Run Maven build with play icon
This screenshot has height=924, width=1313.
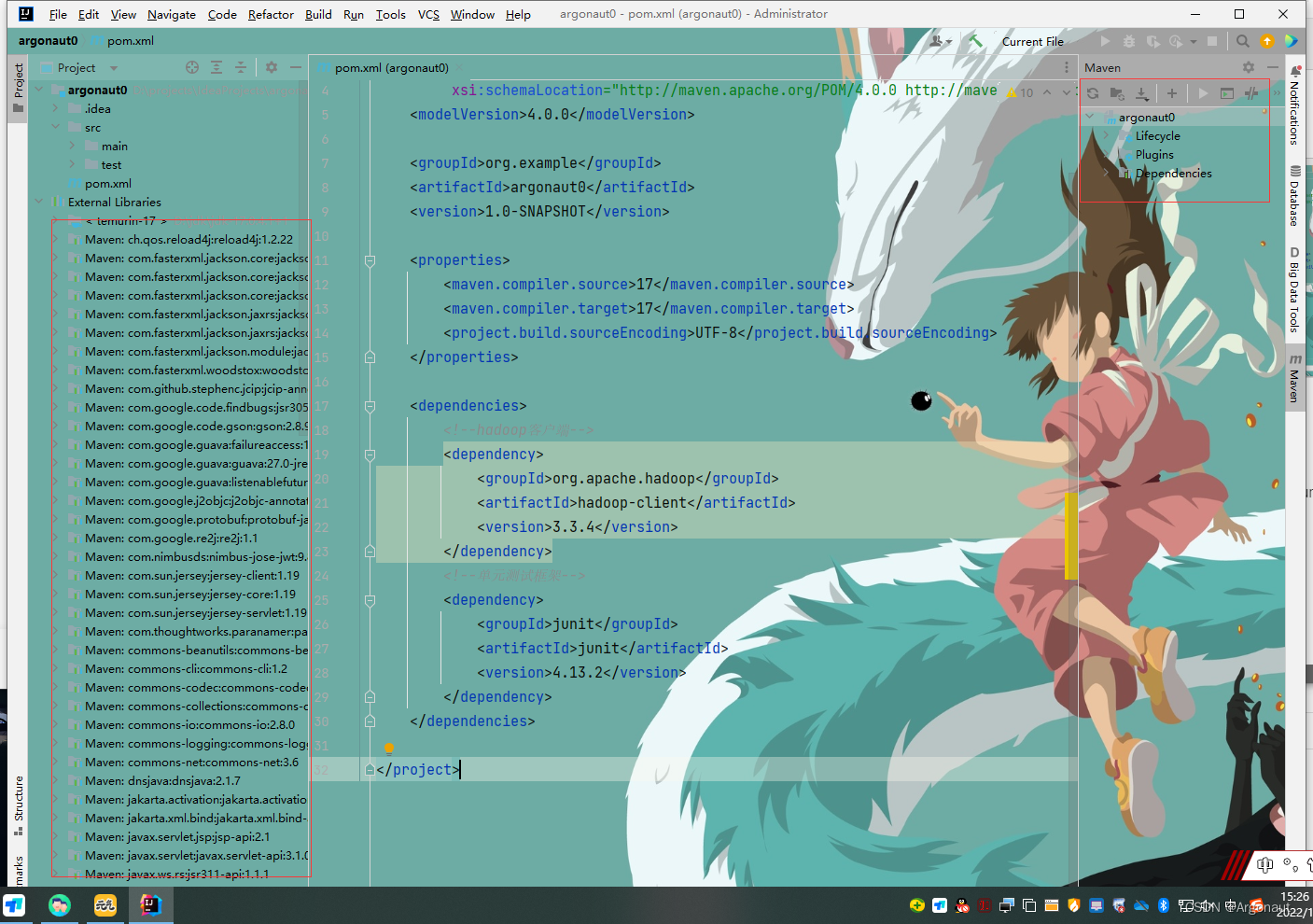[x=1203, y=93]
